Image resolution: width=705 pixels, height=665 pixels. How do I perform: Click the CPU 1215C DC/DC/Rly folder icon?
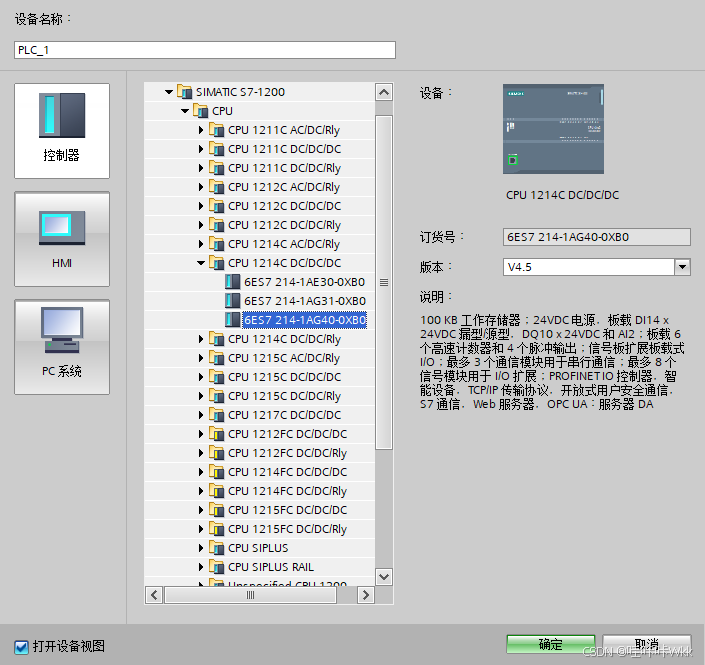pos(217,396)
